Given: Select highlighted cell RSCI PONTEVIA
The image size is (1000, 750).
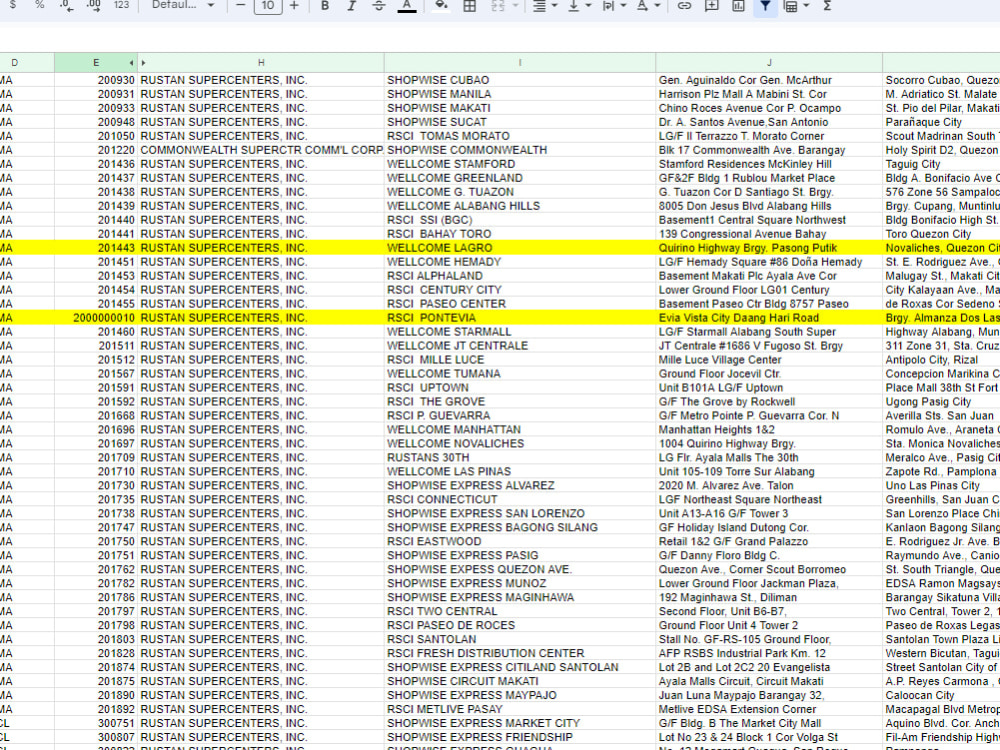Looking at the screenshot, I should pyautogui.click(x=520, y=318).
